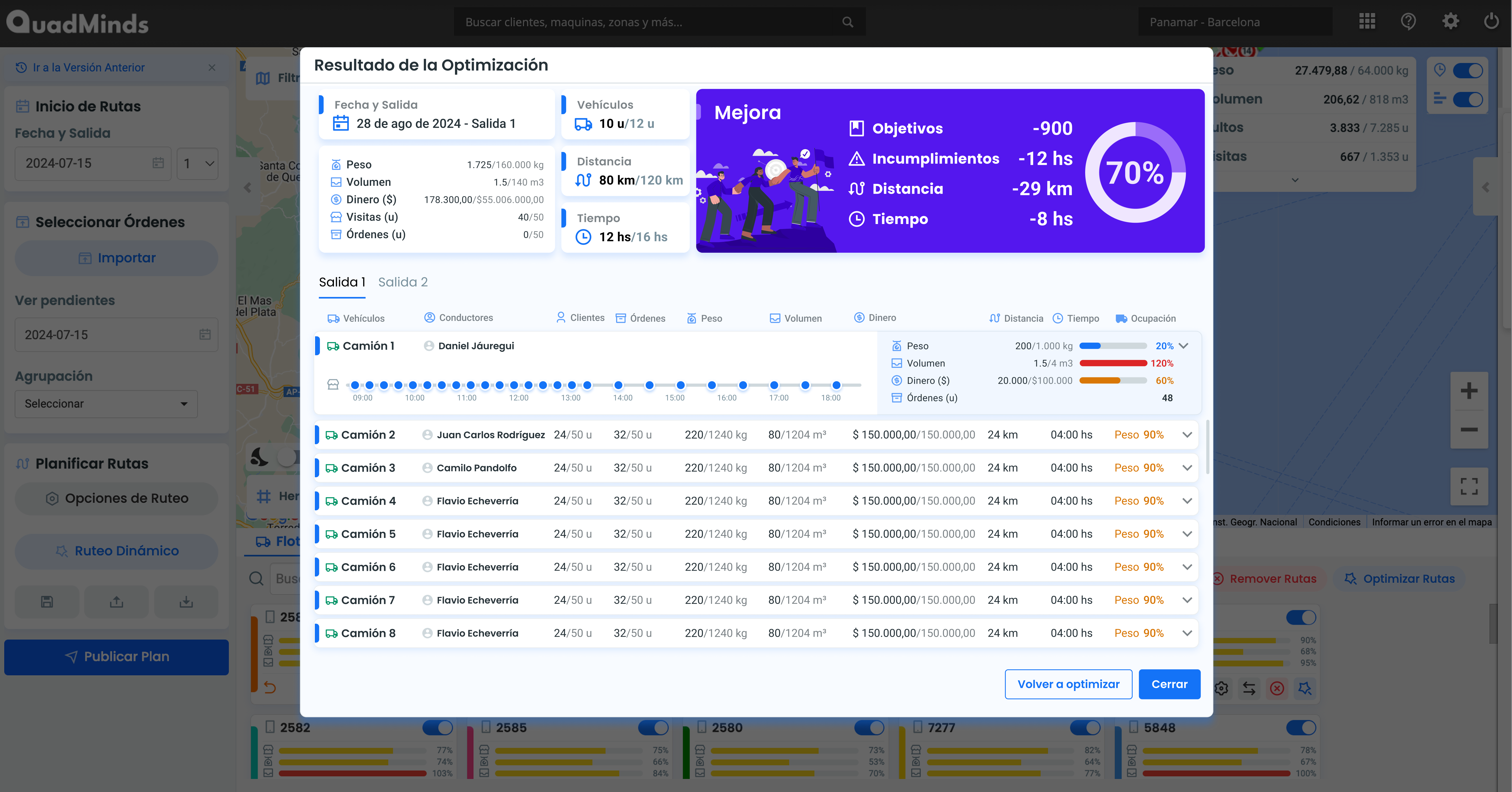1512x792 pixels.
Task: Click the power logout icon
Action: [1492, 22]
